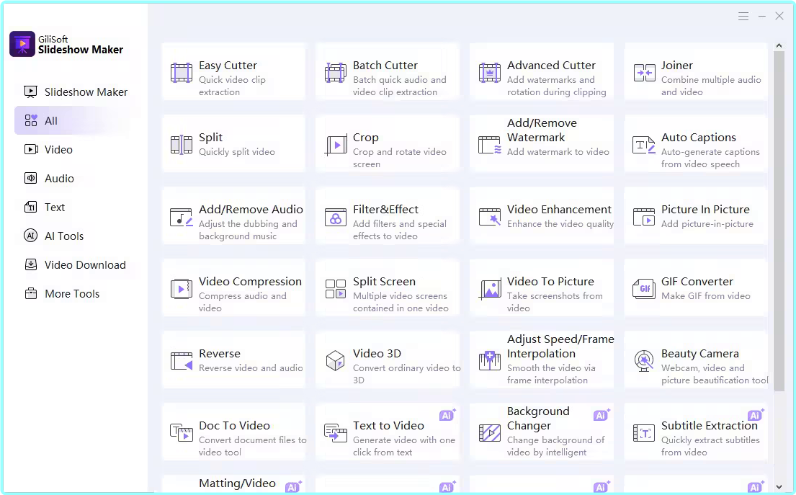Click the Adjust Speed/Frame Interpolation icon
796x495 pixels.
click(489, 361)
